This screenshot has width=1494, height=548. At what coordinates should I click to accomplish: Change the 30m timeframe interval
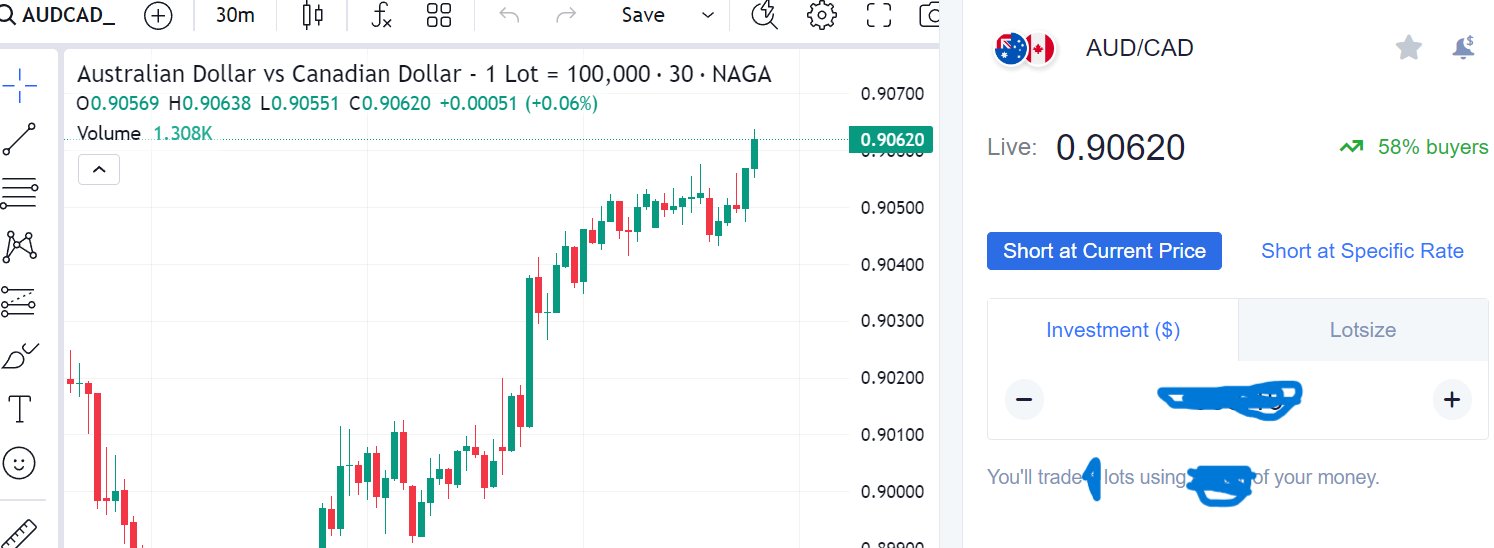(235, 15)
